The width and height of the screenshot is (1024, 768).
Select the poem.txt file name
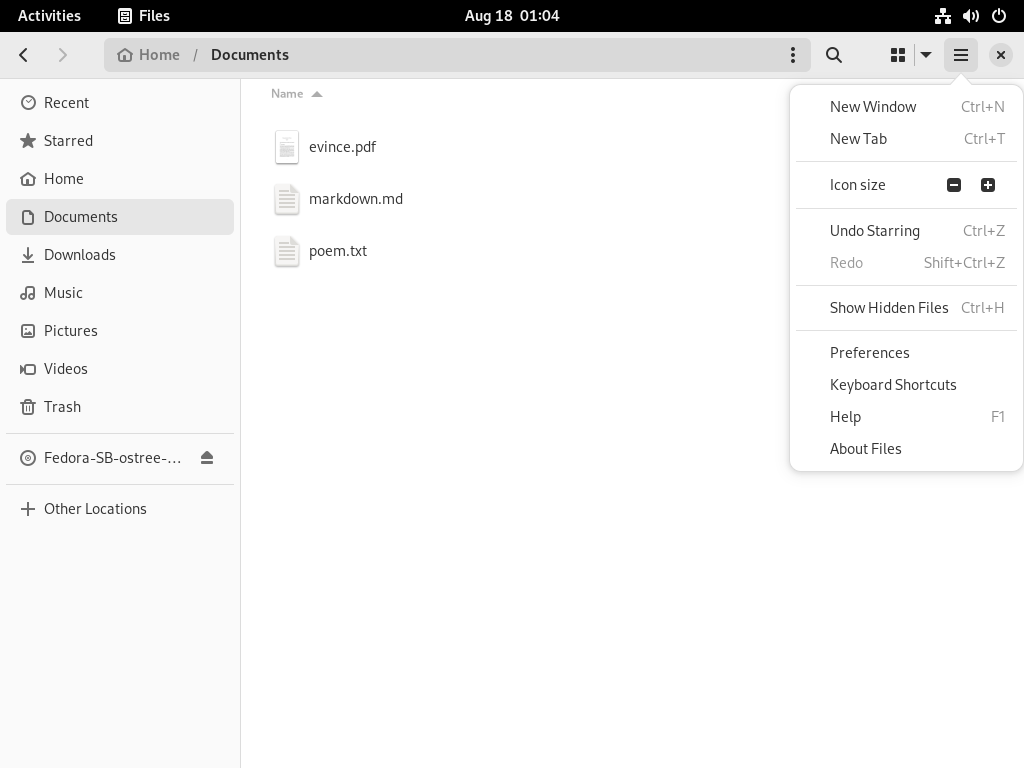[338, 251]
